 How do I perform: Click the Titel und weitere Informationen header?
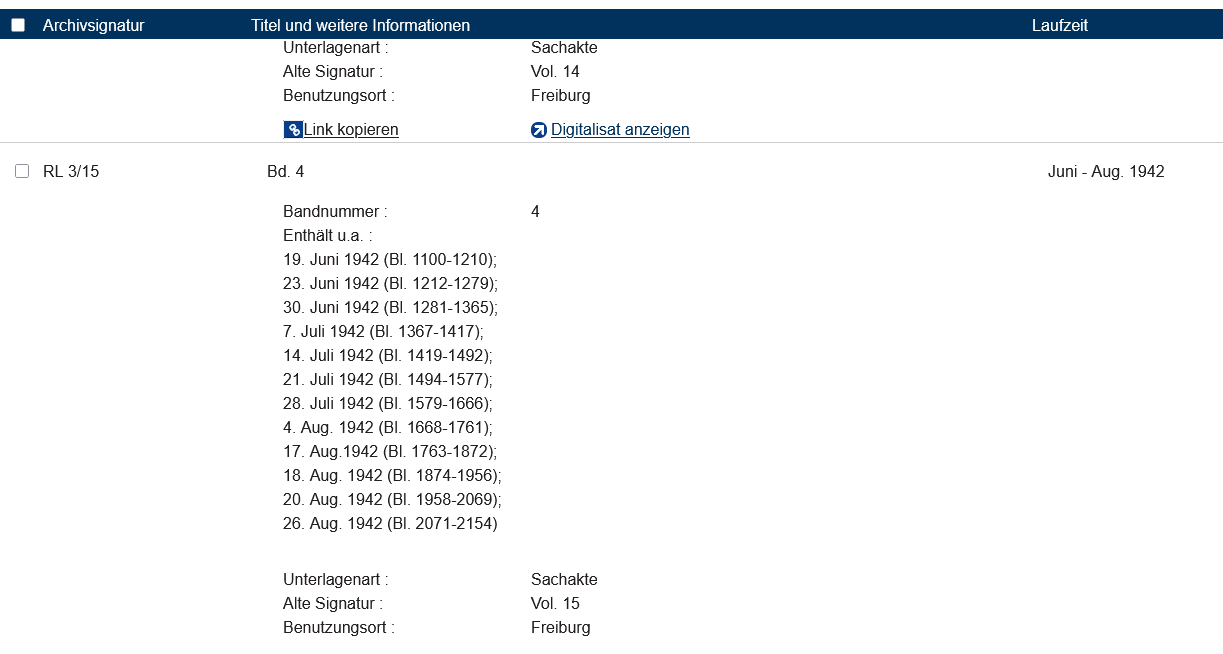click(360, 25)
